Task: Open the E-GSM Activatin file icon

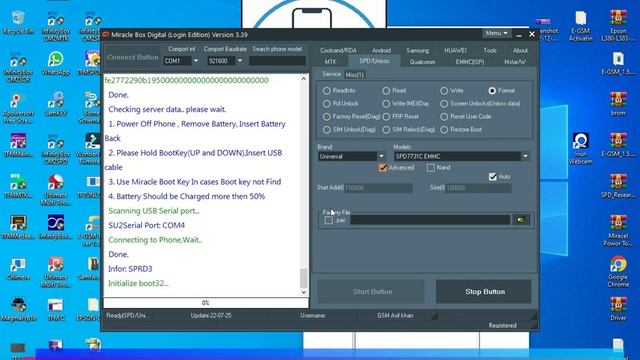Action: (x=580, y=26)
